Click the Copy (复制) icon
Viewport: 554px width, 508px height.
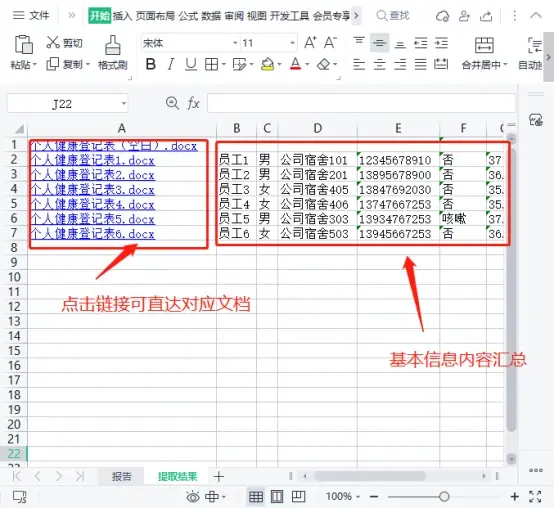[x=53, y=64]
